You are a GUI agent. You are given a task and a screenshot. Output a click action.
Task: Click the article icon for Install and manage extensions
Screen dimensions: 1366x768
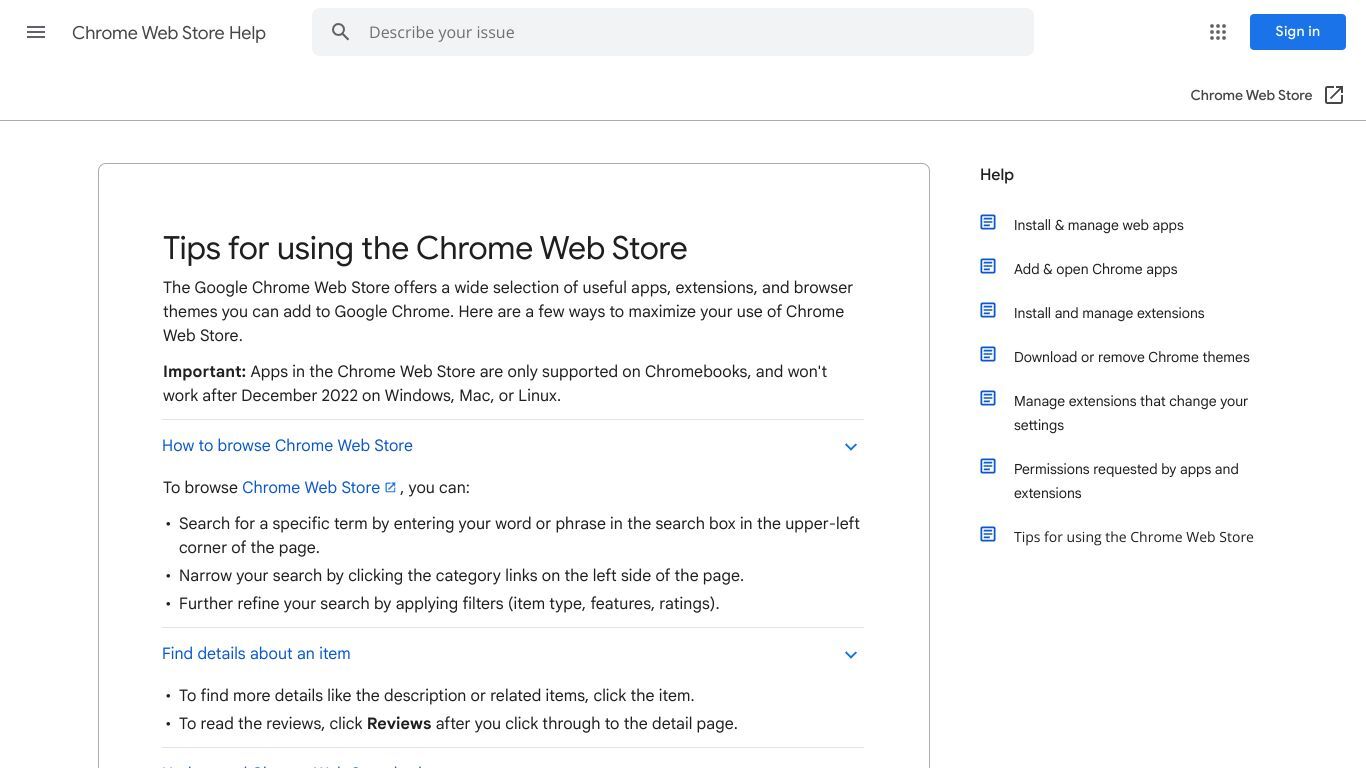click(988, 311)
